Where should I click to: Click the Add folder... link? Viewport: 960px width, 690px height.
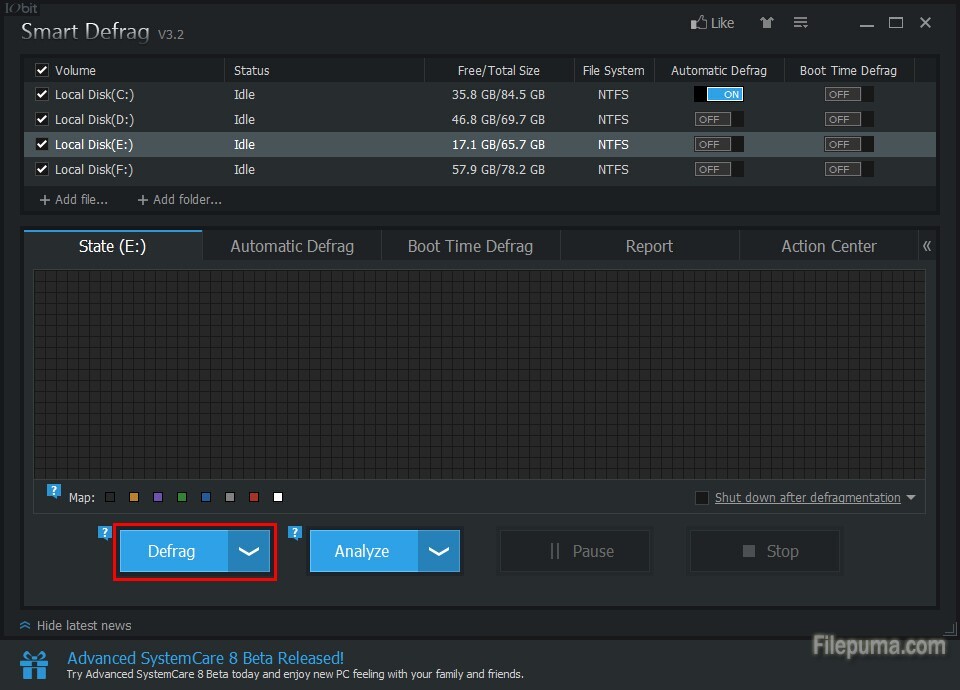click(x=180, y=200)
